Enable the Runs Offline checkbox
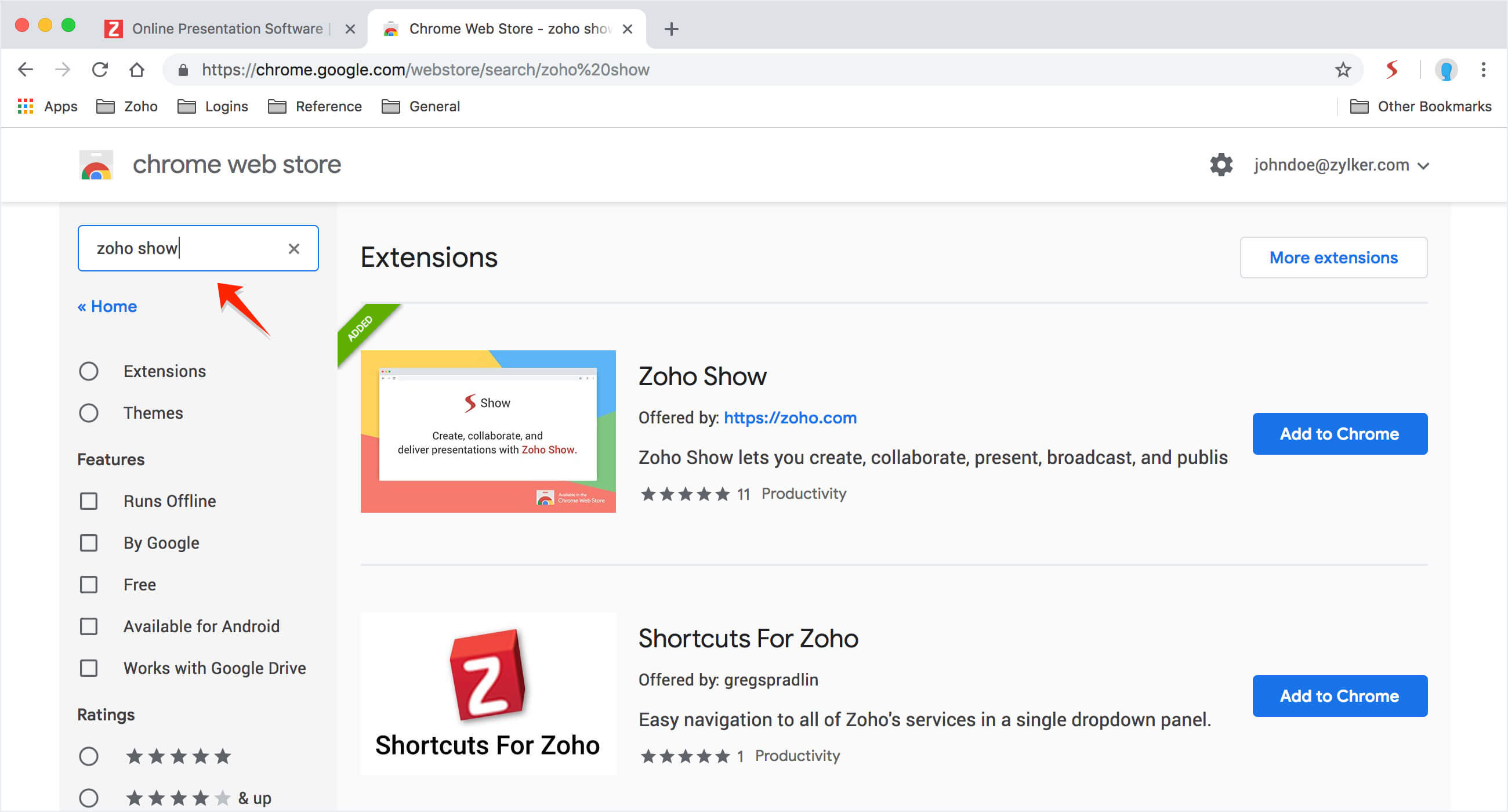 click(89, 501)
